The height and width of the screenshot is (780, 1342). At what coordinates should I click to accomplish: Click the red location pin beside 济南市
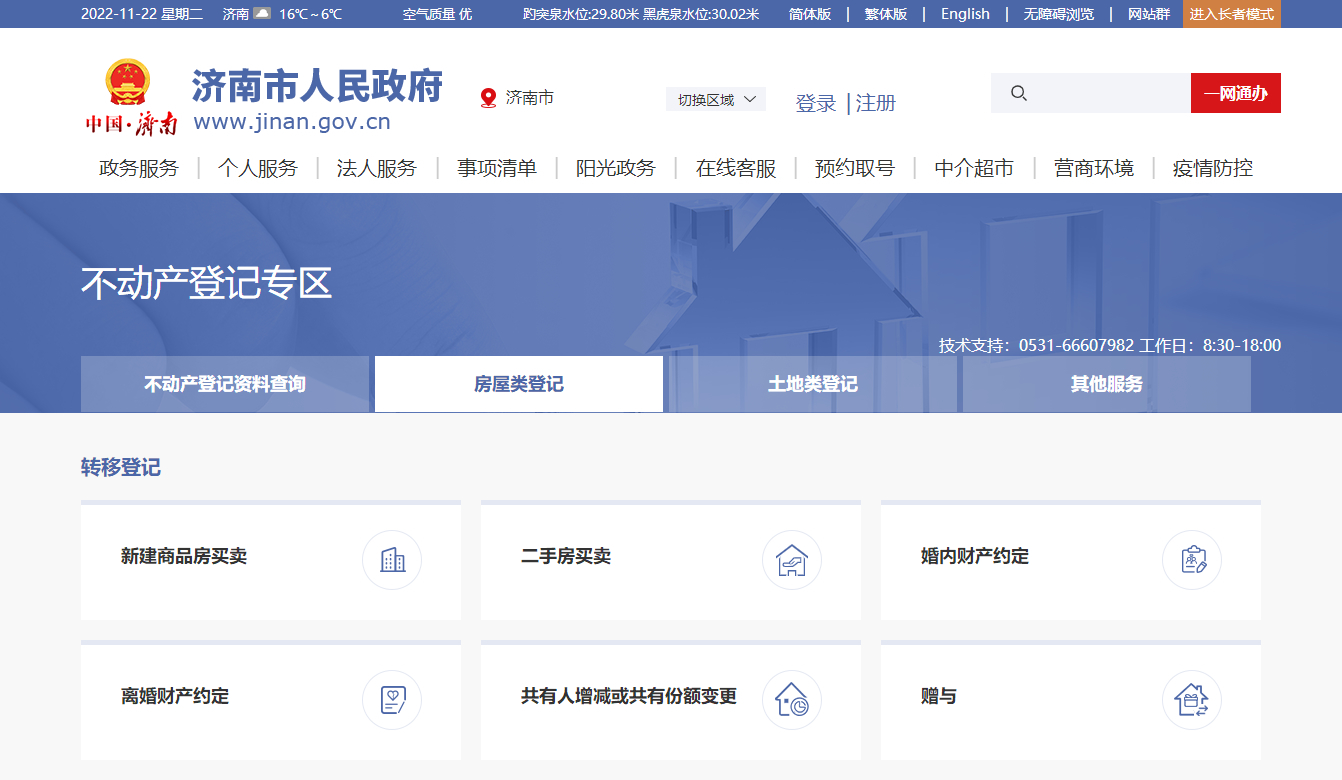click(488, 98)
